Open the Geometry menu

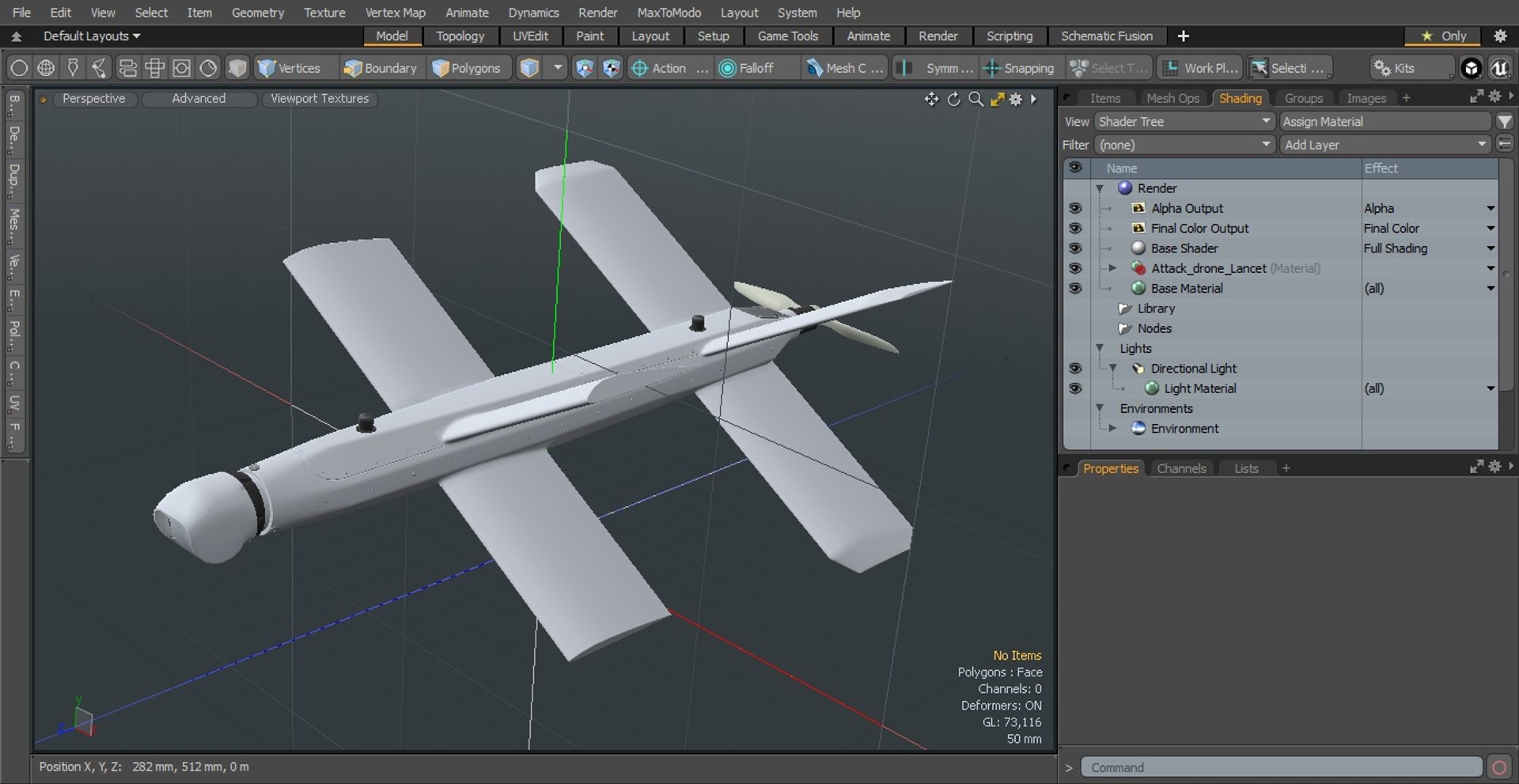pos(257,13)
